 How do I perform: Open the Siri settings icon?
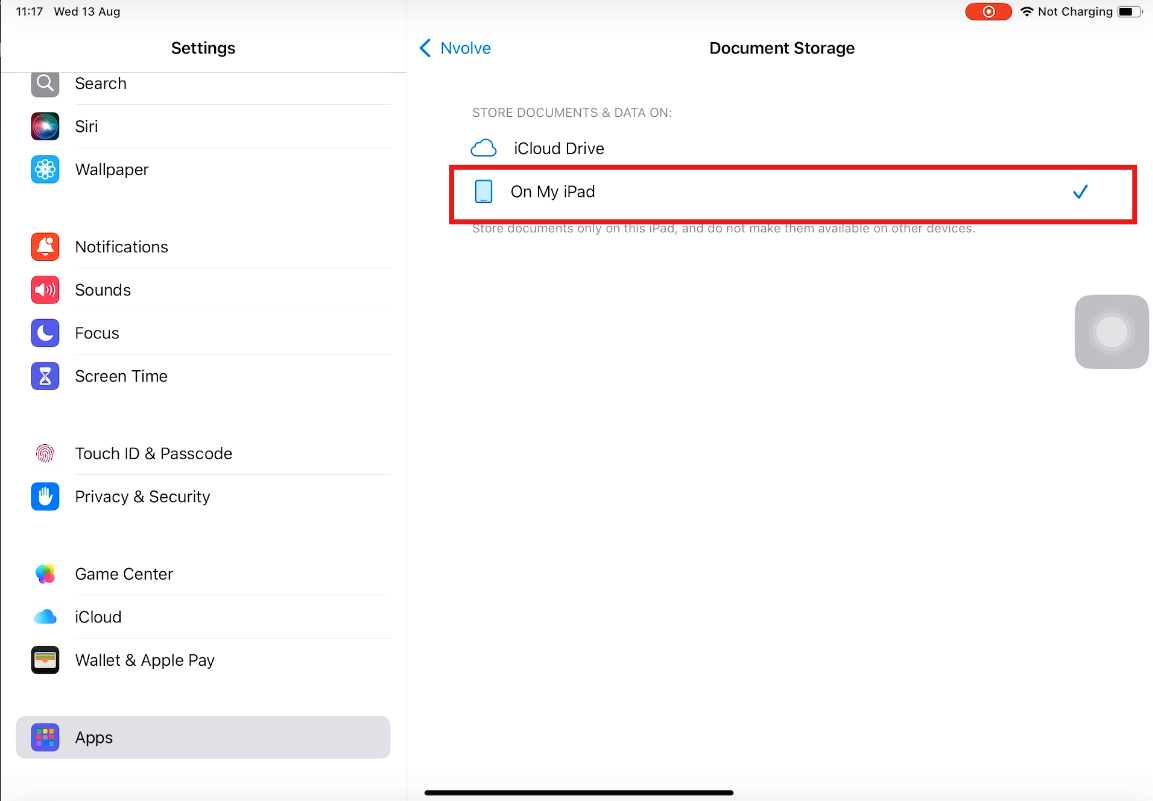point(45,126)
